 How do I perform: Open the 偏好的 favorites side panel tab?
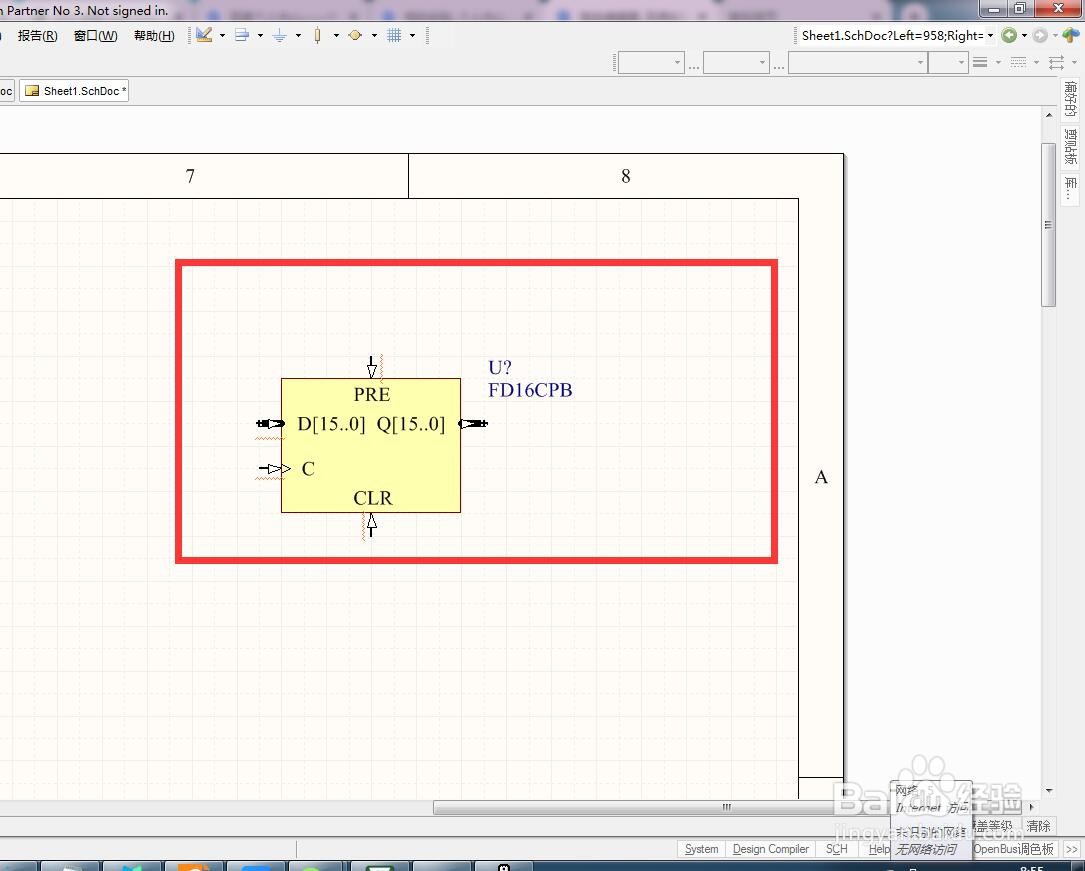click(1070, 99)
